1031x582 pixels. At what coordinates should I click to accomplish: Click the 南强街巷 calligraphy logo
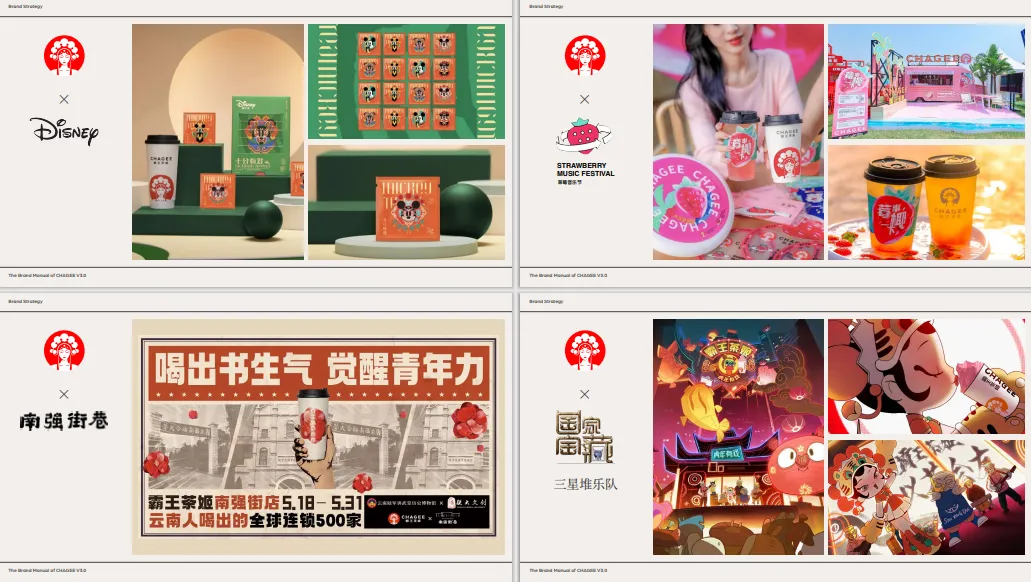[64, 421]
